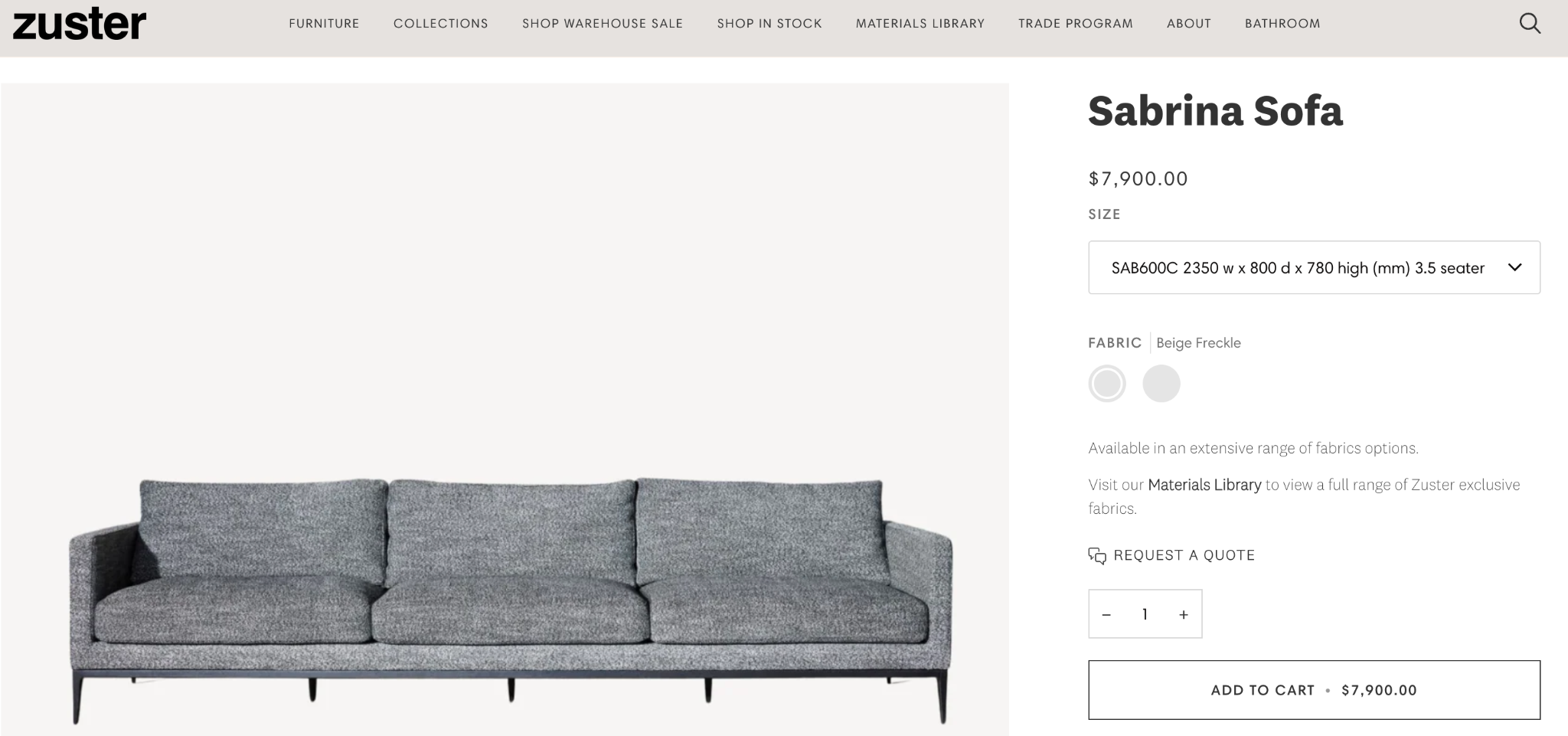This screenshot has width=1568, height=736.
Task: Click the quantity number field
Action: 1145,614
